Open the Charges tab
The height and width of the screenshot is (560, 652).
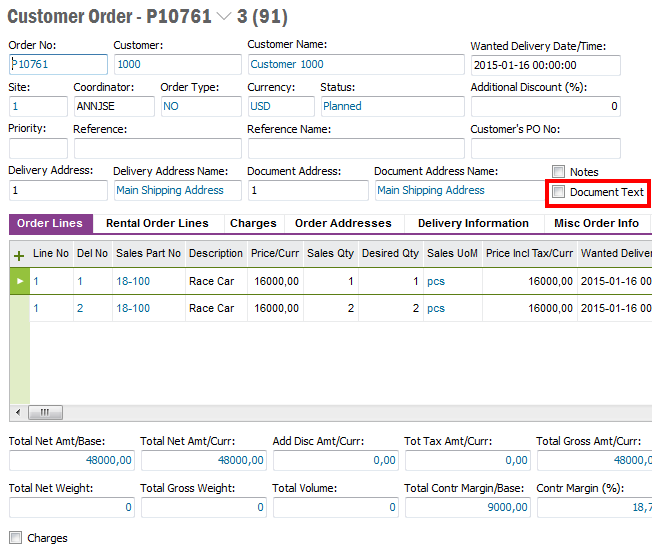pos(252,223)
